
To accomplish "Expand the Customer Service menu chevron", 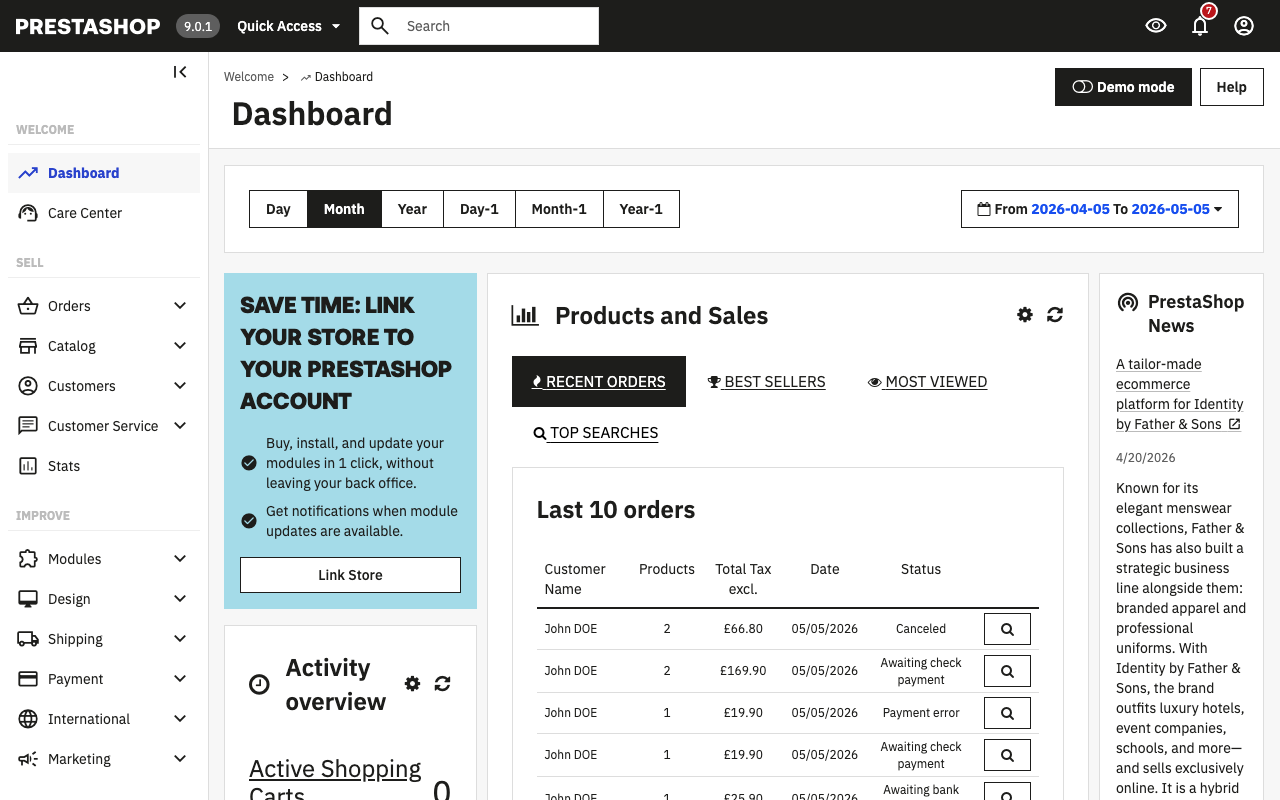I will [180, 426].
